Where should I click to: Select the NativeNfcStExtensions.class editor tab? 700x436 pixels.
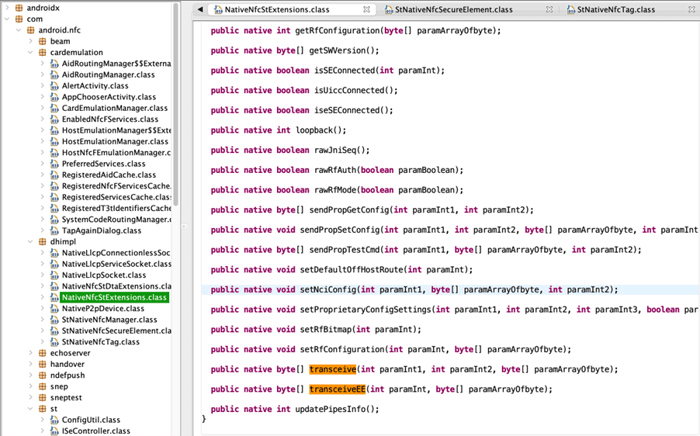277,9
